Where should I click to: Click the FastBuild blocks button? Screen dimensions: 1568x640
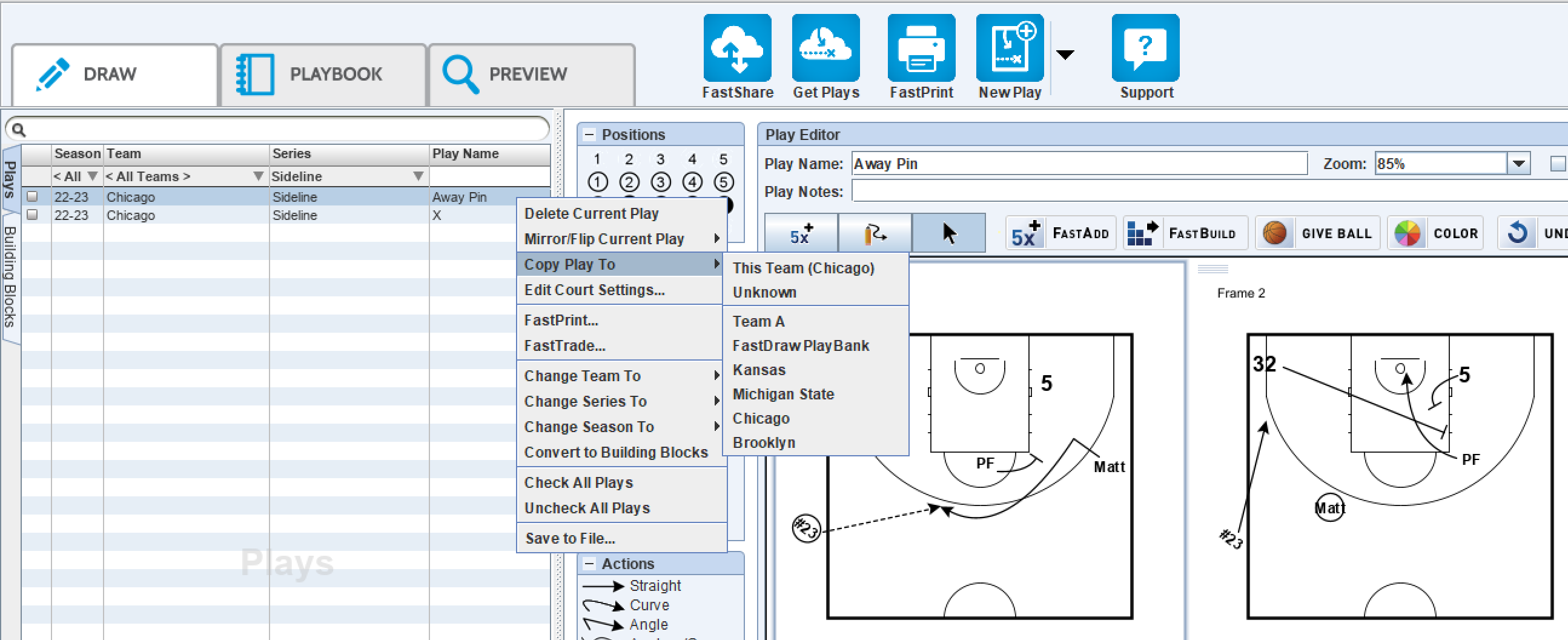point(1185,233)
